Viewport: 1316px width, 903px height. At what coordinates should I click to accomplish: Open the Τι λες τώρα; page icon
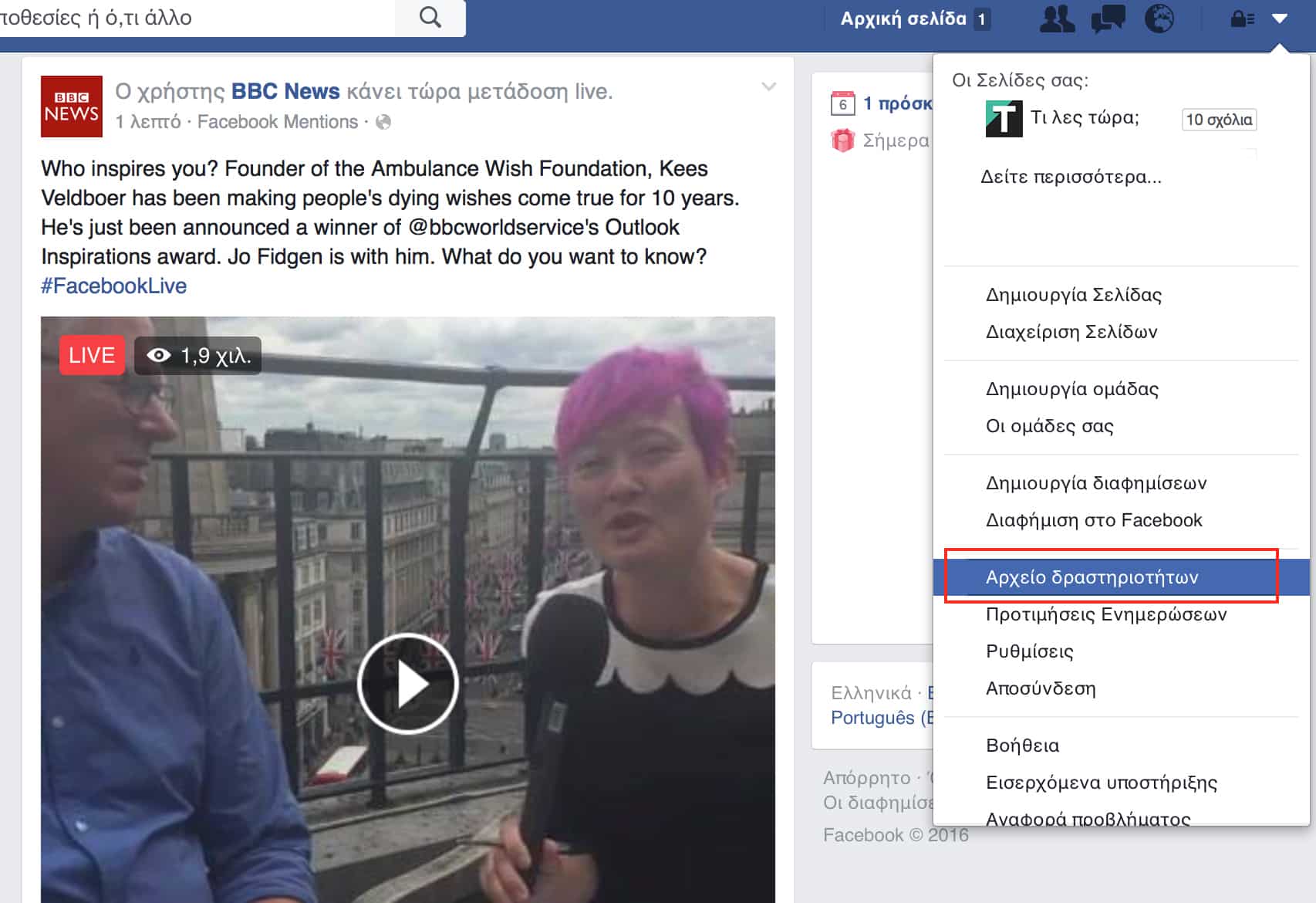click(1004, 119)
